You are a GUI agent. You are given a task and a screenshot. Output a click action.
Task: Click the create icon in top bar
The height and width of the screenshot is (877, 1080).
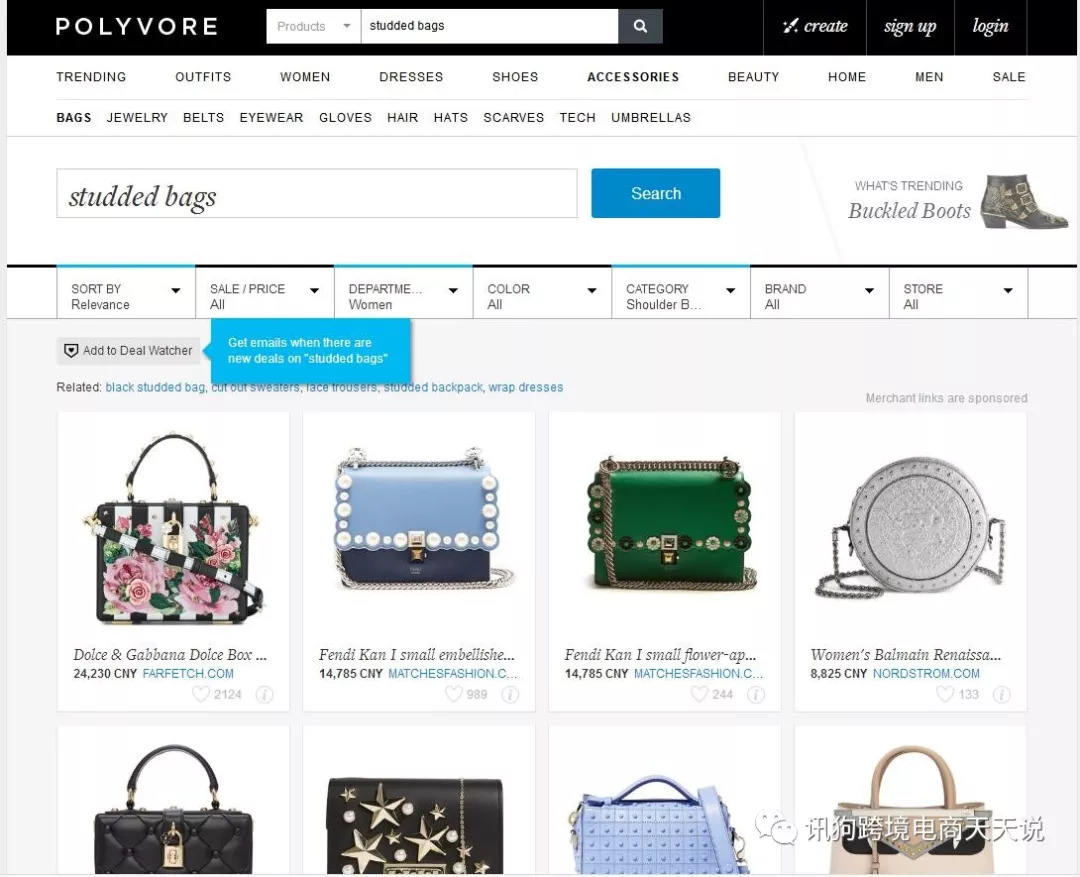789,26
